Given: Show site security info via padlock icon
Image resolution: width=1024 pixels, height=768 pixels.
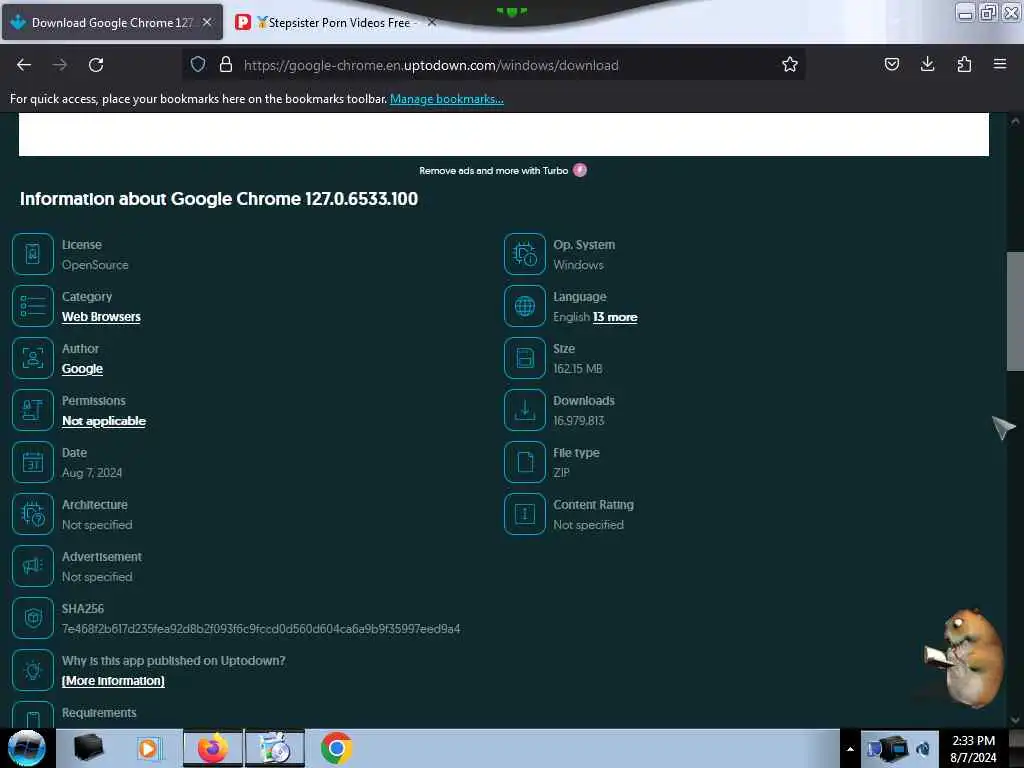Looking at the screenshot, I should 226,64.
